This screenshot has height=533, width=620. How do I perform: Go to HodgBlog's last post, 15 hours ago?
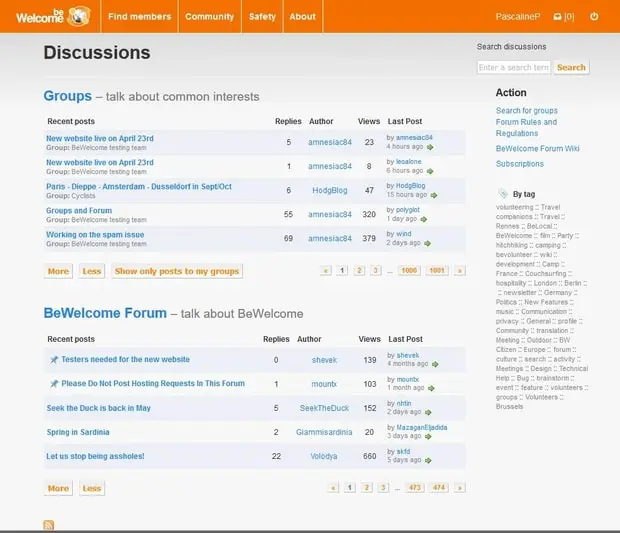click(434, 195)
